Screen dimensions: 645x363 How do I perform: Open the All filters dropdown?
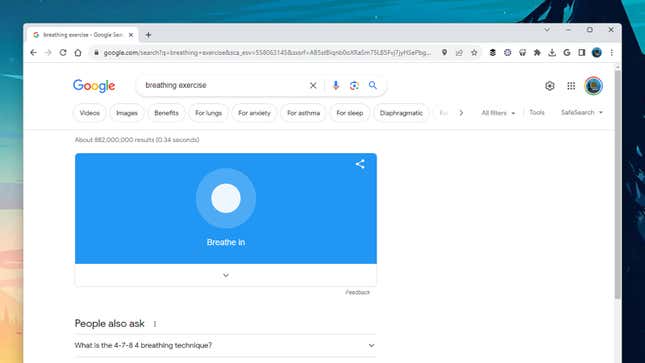click(x=498, y=113)
